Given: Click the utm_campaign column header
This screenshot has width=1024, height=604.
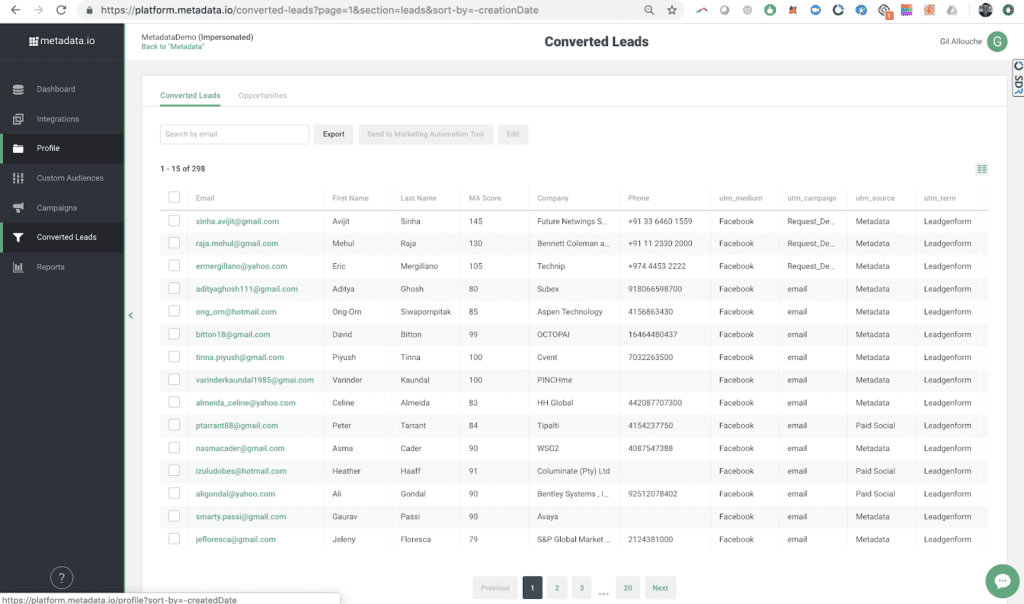Looking at the screenshot, I should pos(812,198).
